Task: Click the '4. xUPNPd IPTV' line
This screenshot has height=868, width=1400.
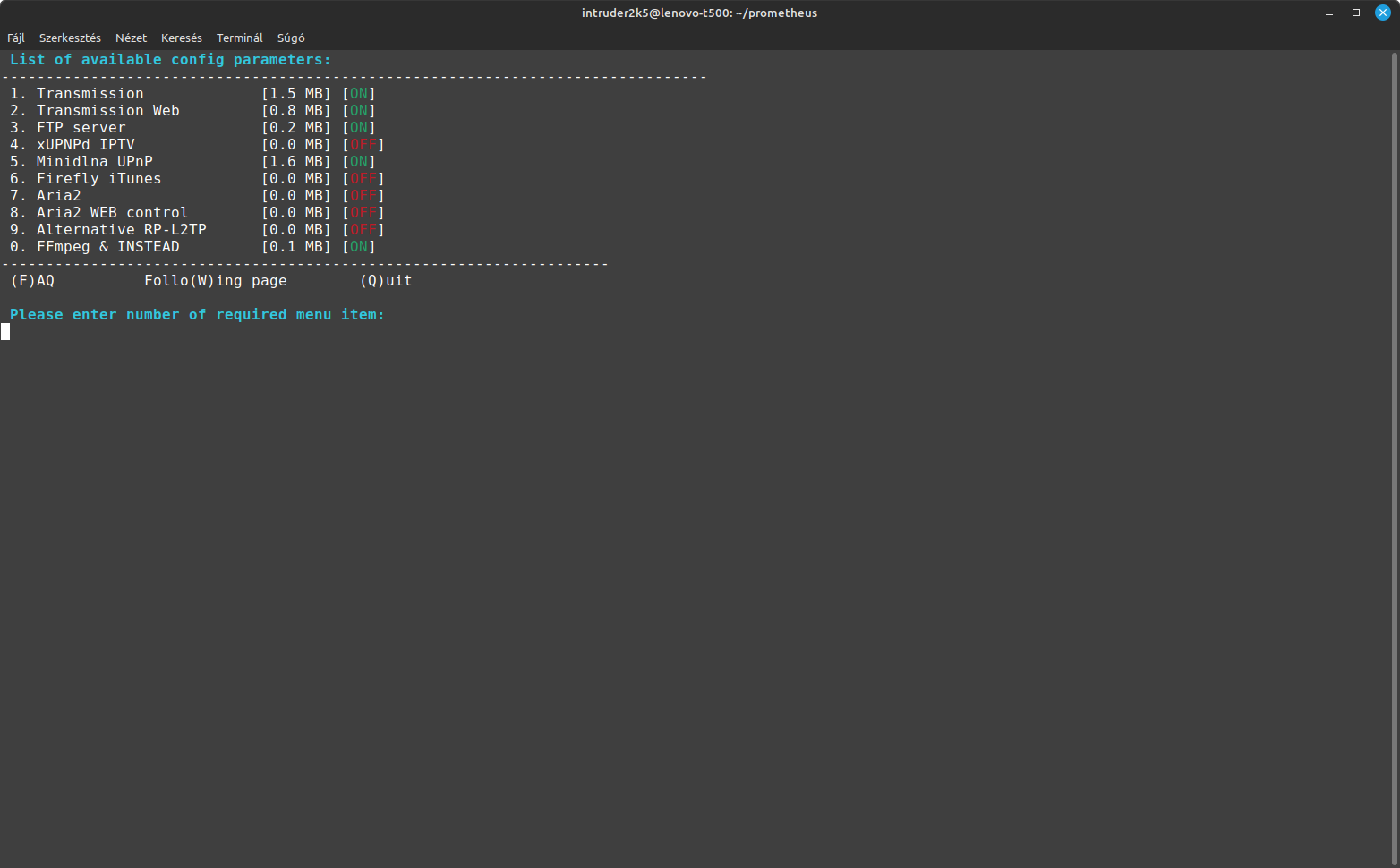Action: pyautogui.click(x=197, y=145)
